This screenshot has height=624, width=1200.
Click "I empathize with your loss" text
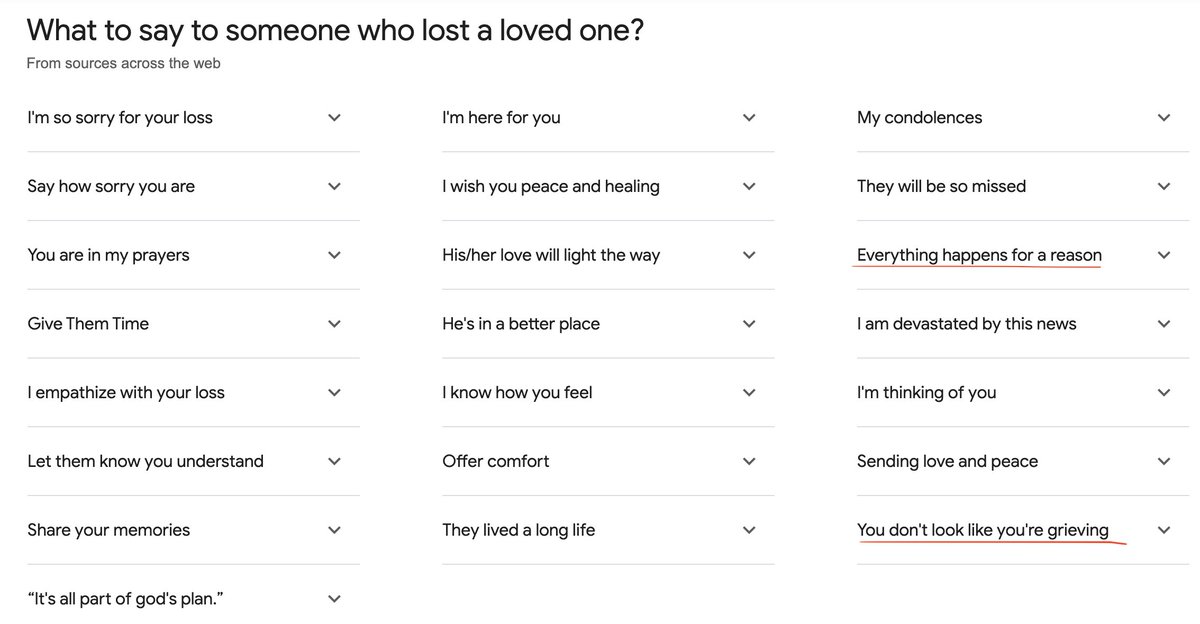pyautogui.click(x=126, y=393)
